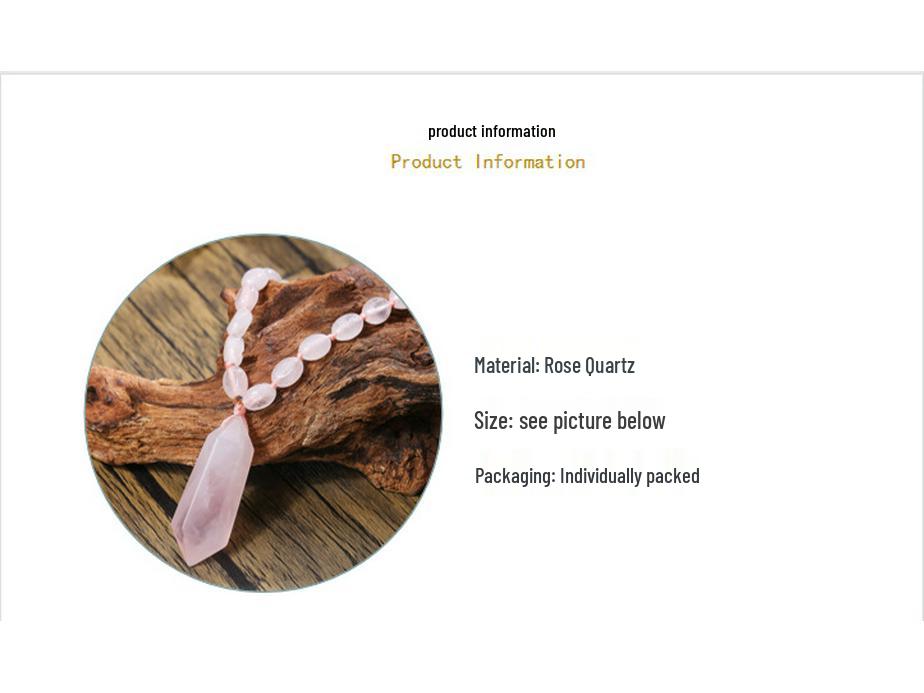The width and height of the screenshot is (924, 693).
Task: Click the "Size: see picture below" text
Action: coord(570,421)
